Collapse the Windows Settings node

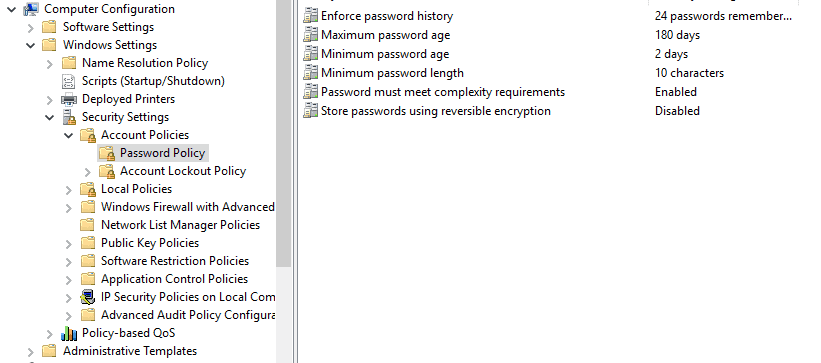(30, 45)
